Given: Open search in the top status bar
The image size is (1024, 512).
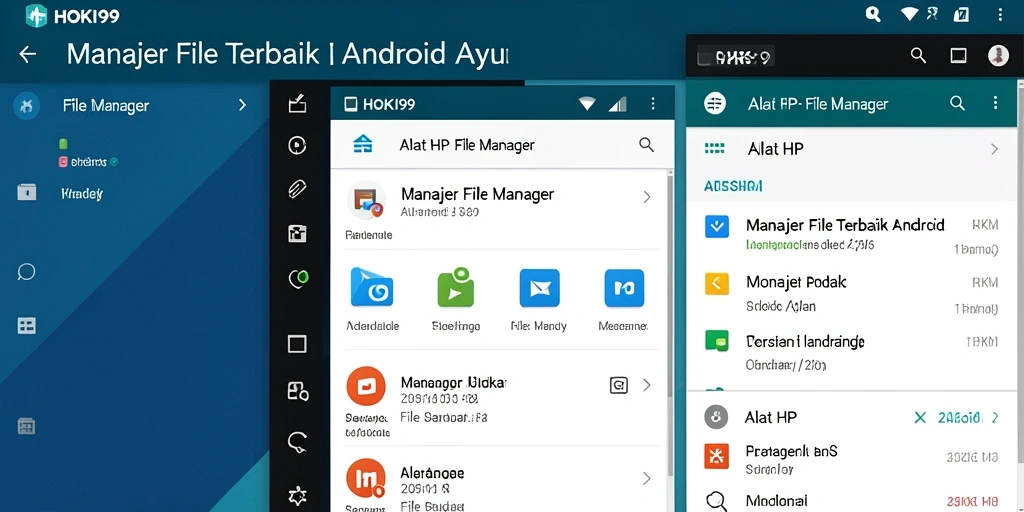Looking at the screenshot, I should click(873, 14).
